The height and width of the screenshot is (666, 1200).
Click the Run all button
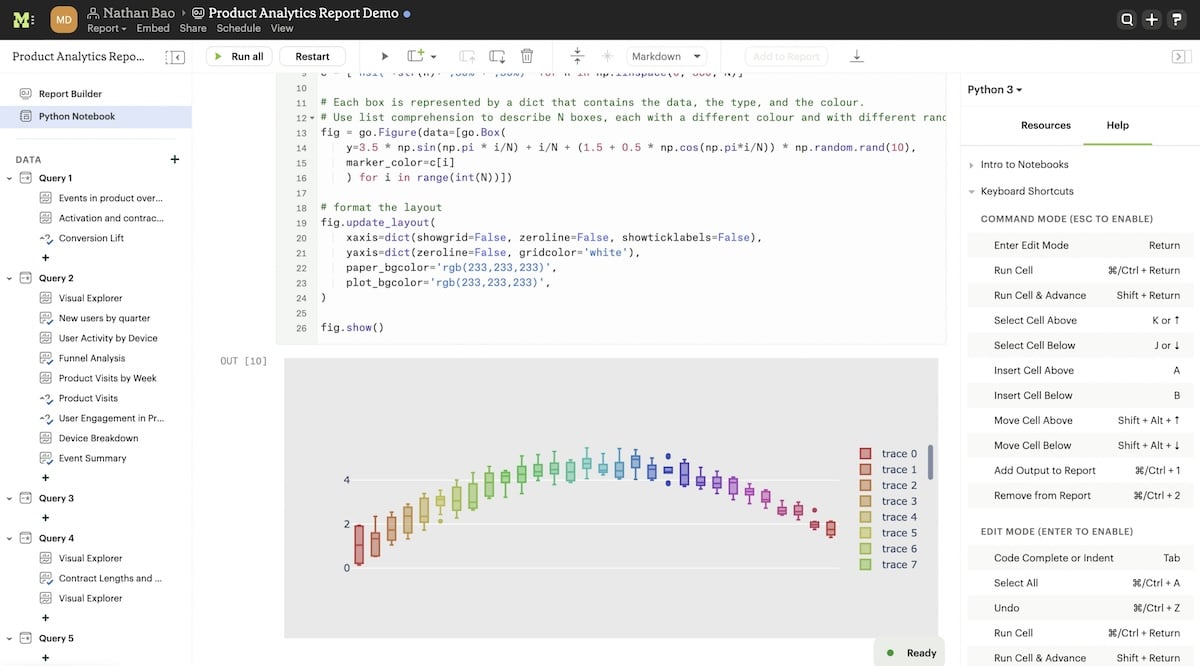coord(238,56)
